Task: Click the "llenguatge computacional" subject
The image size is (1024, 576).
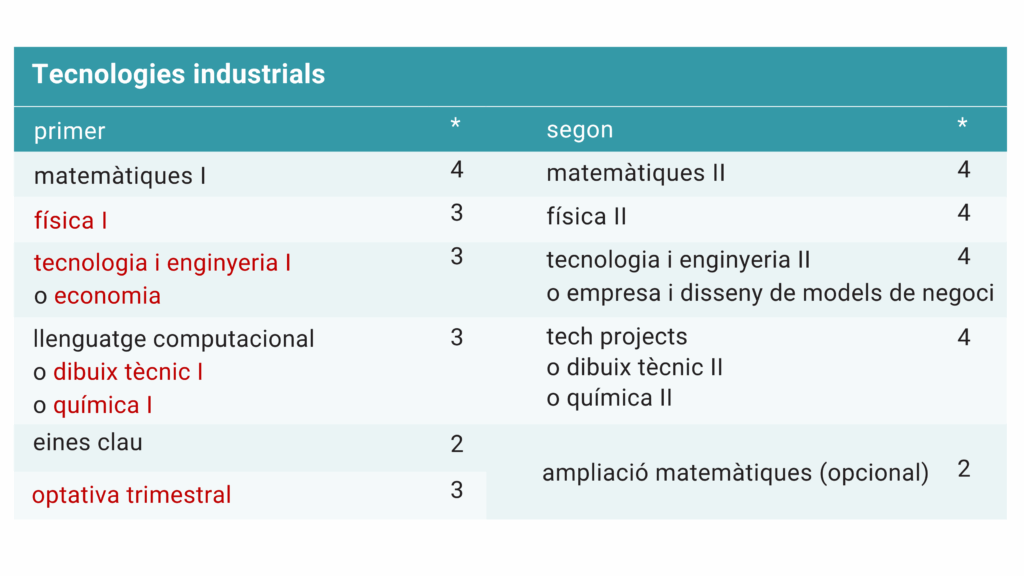Action: (174, 339)
